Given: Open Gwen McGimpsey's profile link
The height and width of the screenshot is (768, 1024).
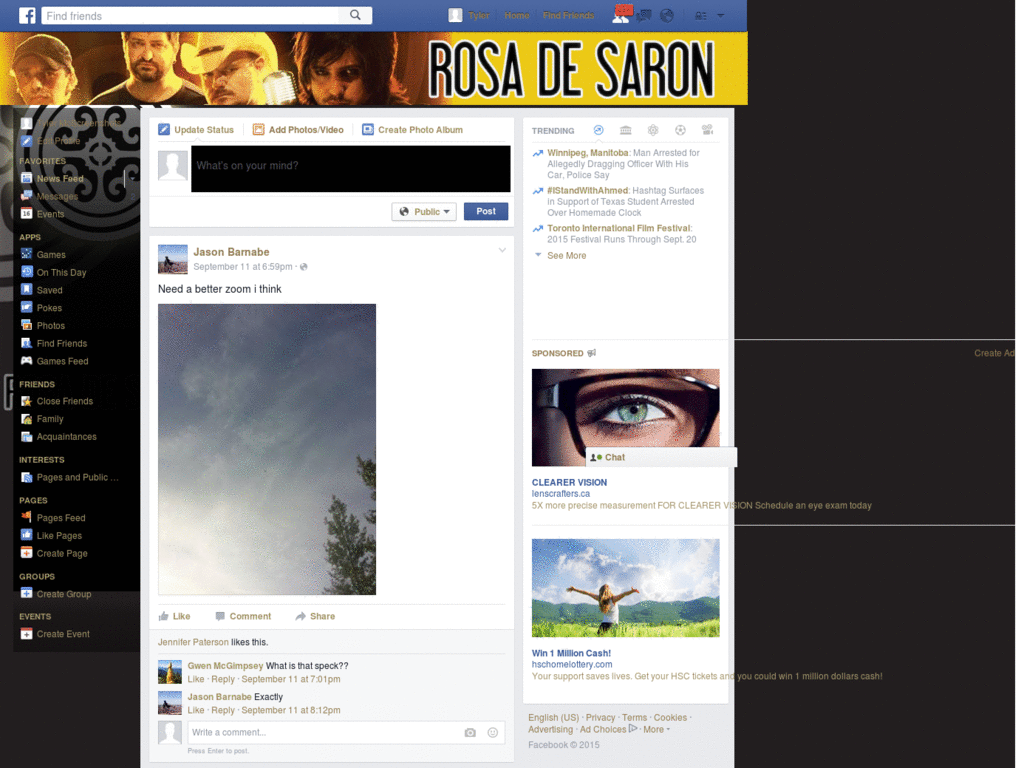Looking at the screenshot, I should tap(225, 666).
